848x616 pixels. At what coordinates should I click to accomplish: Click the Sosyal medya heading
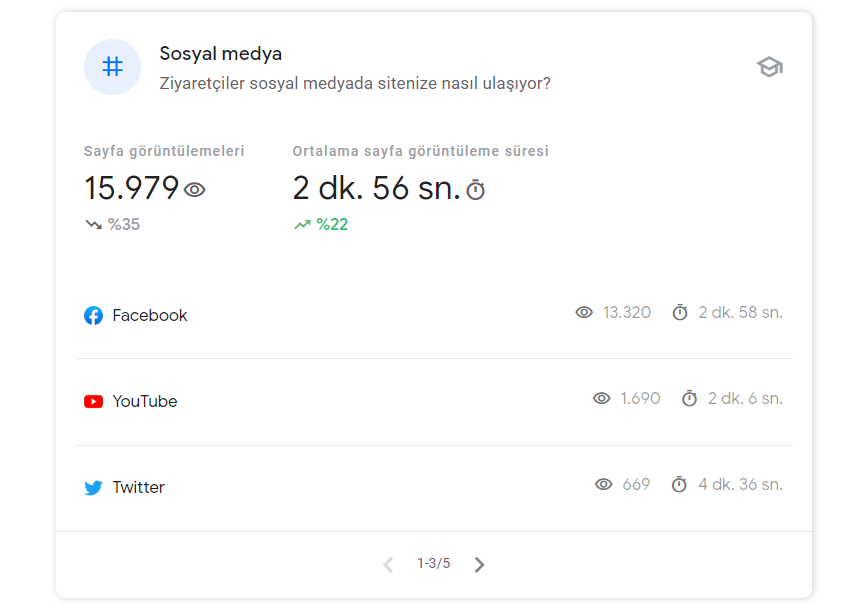pyautogui.click(x=221, y=54)
